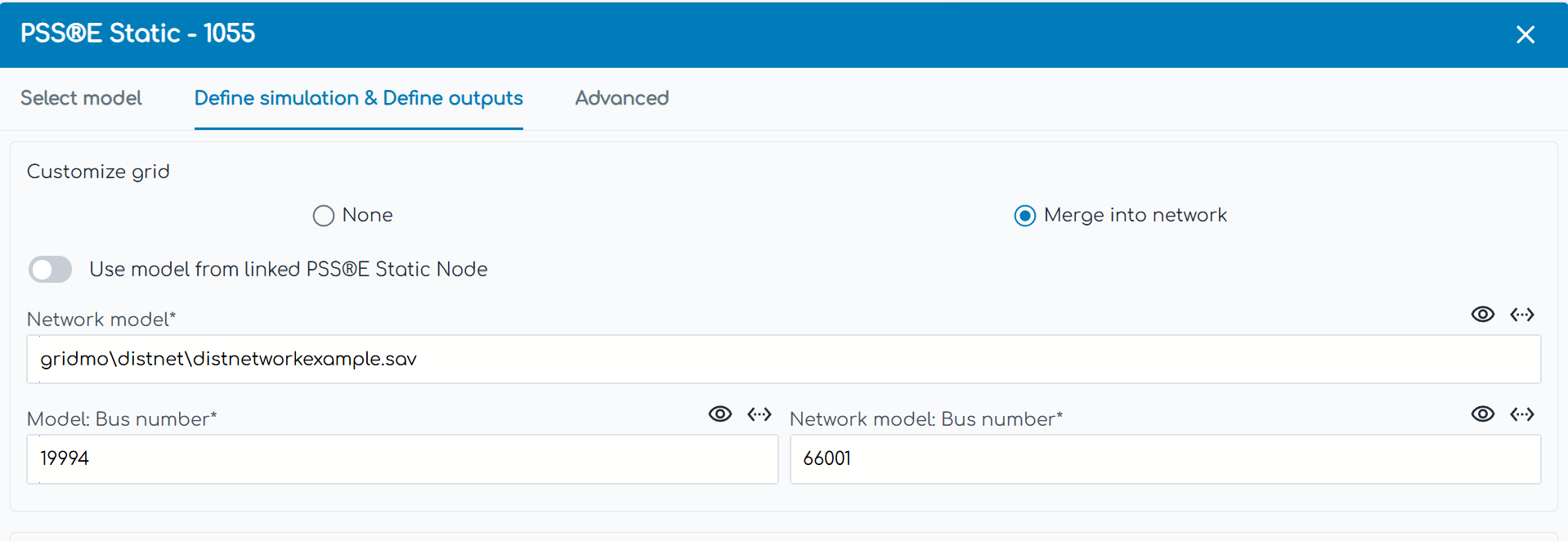Viewport: 1568px width, 541px height.
Task: Click link-variable icon for Network model: Bus number
Action: coord(1521,414)
